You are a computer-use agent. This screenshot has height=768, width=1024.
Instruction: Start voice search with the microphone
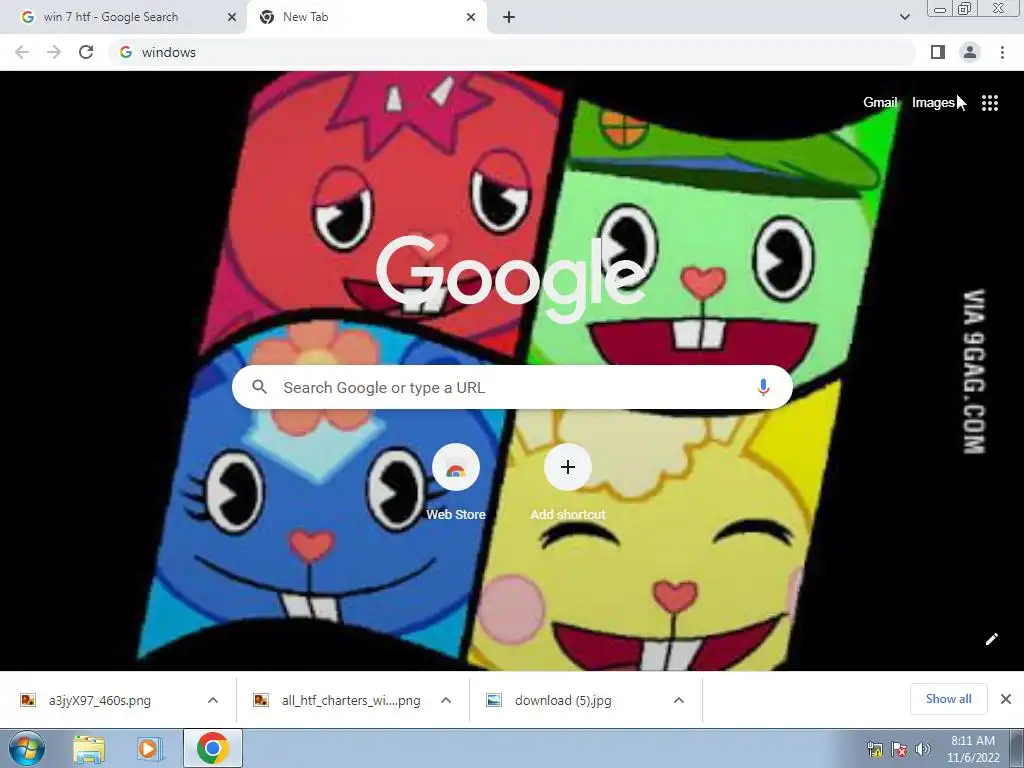click(x=763, y=387)
